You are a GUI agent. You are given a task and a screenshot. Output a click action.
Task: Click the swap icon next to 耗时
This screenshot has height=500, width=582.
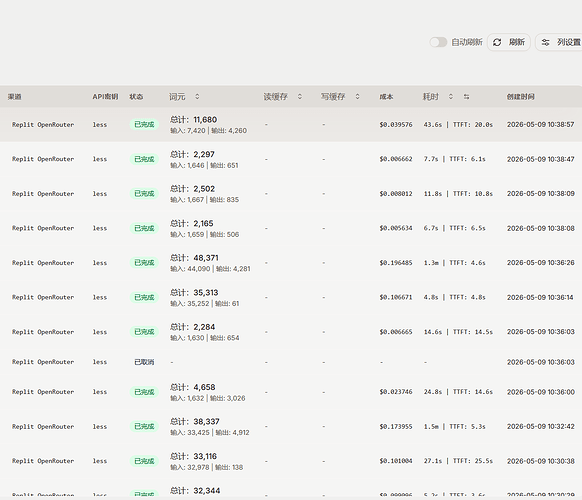(467, 97)
